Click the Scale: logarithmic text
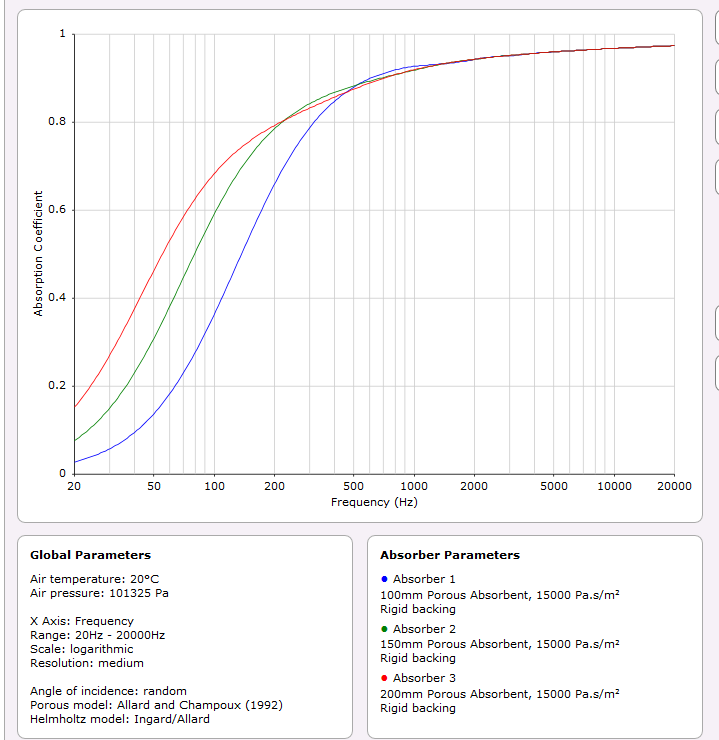 [81, 649]
